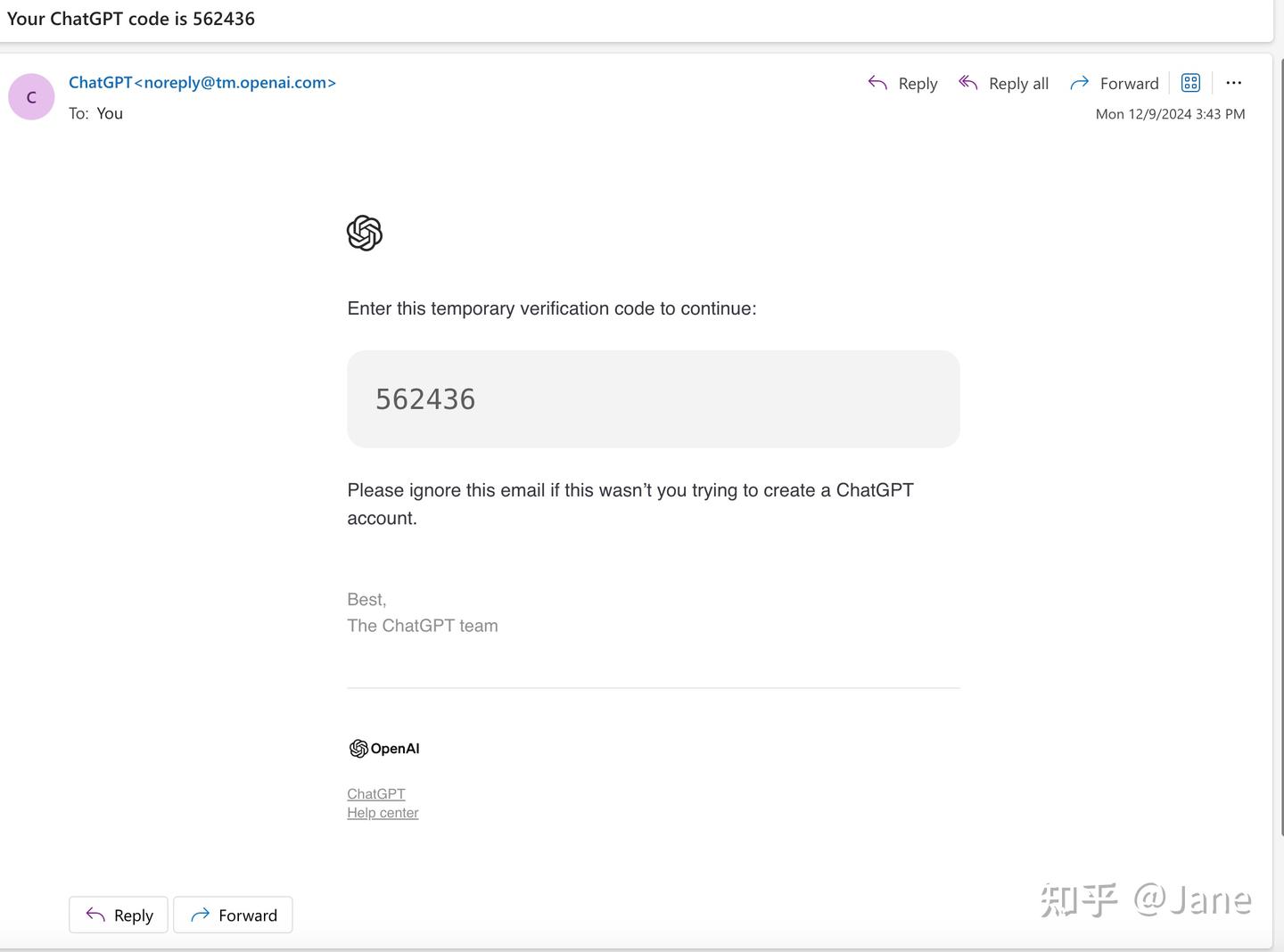Click the timestamp Mon 12/9/2024 3:43 PM

pos(1170,114)
